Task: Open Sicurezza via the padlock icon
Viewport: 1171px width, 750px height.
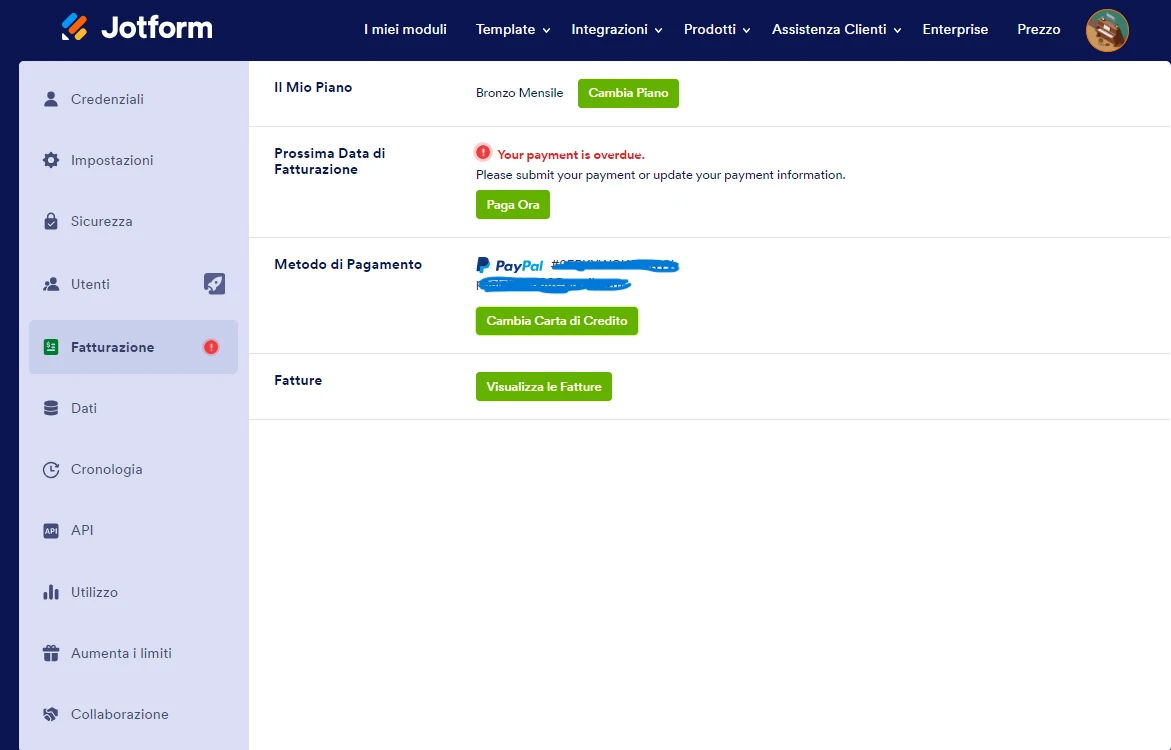Action: [x=50, y=221]
